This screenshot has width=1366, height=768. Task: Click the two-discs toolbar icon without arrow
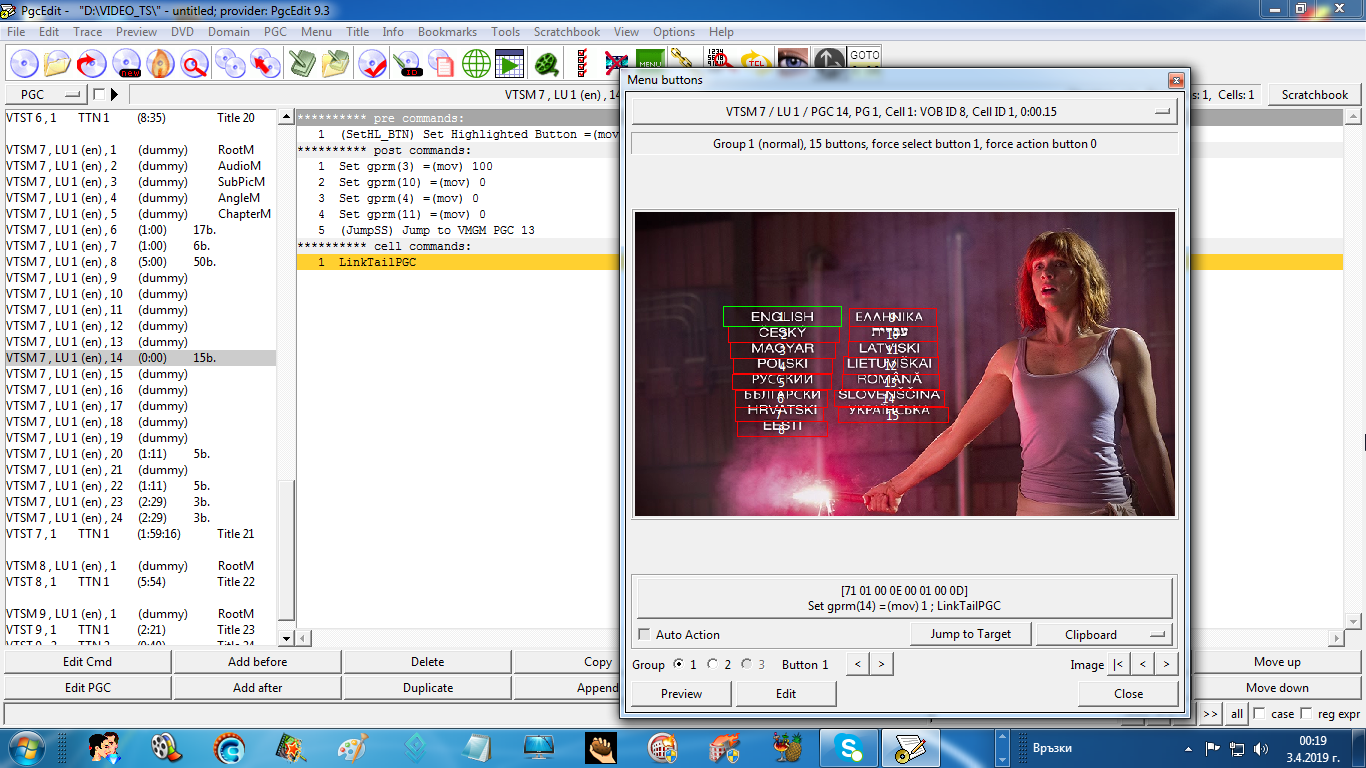coord(231,64)
